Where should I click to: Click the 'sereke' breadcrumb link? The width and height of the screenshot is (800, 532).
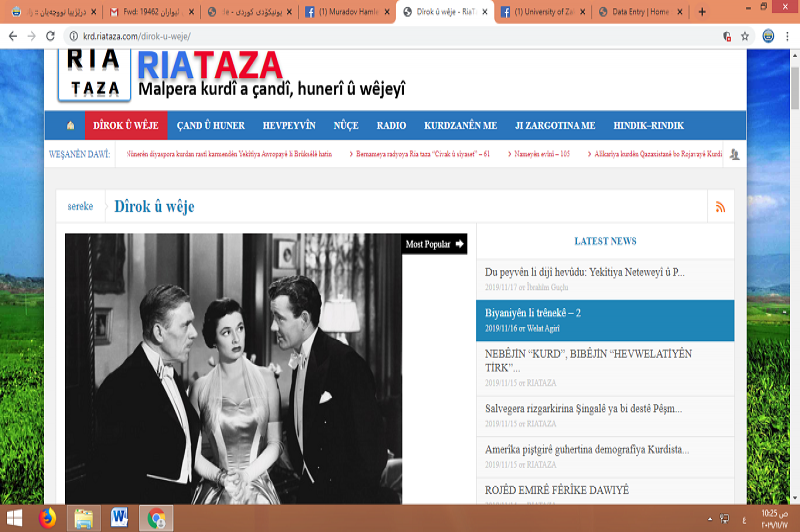tap(80, 206)
